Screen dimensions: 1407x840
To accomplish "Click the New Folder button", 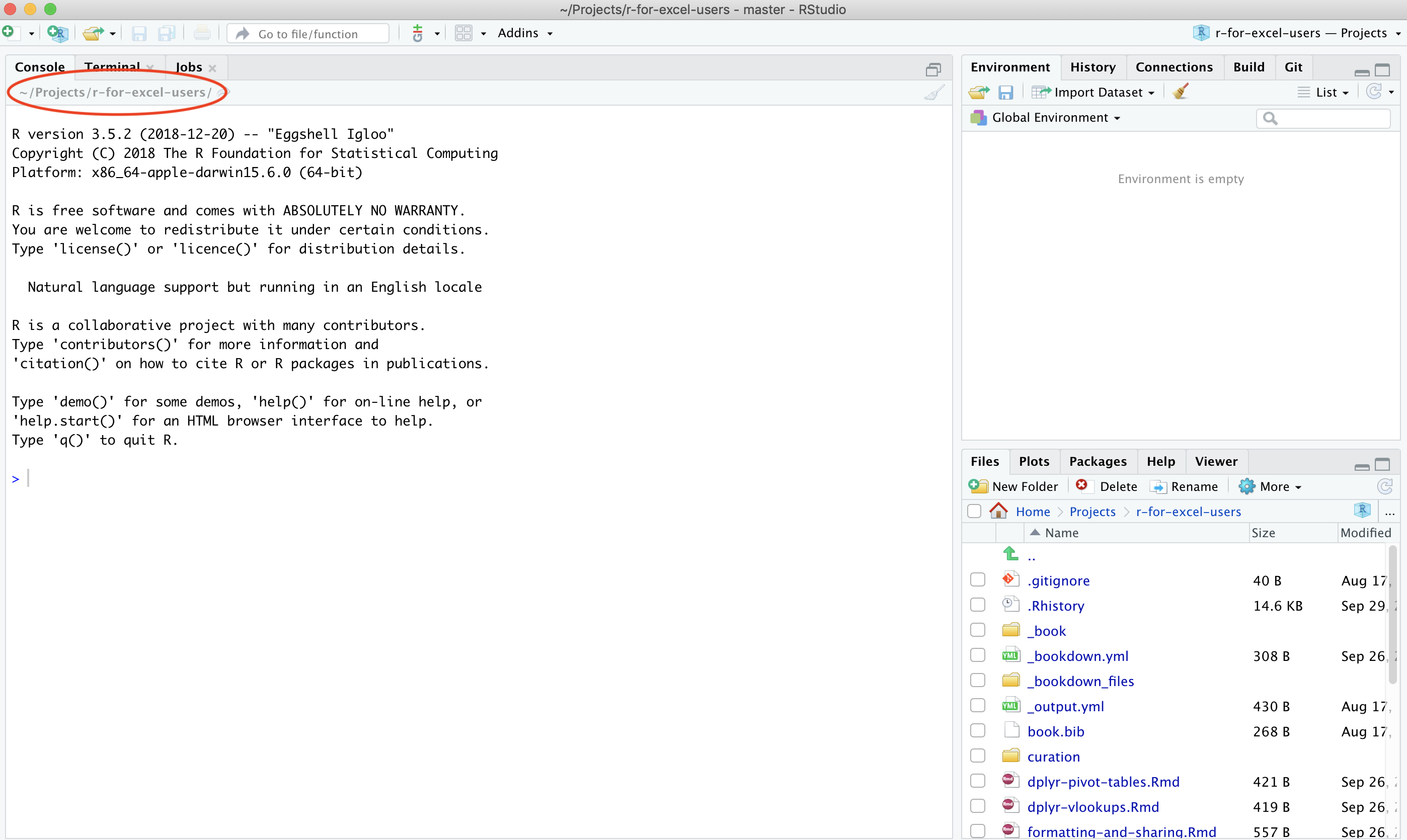I will (x=1013, y=487).
